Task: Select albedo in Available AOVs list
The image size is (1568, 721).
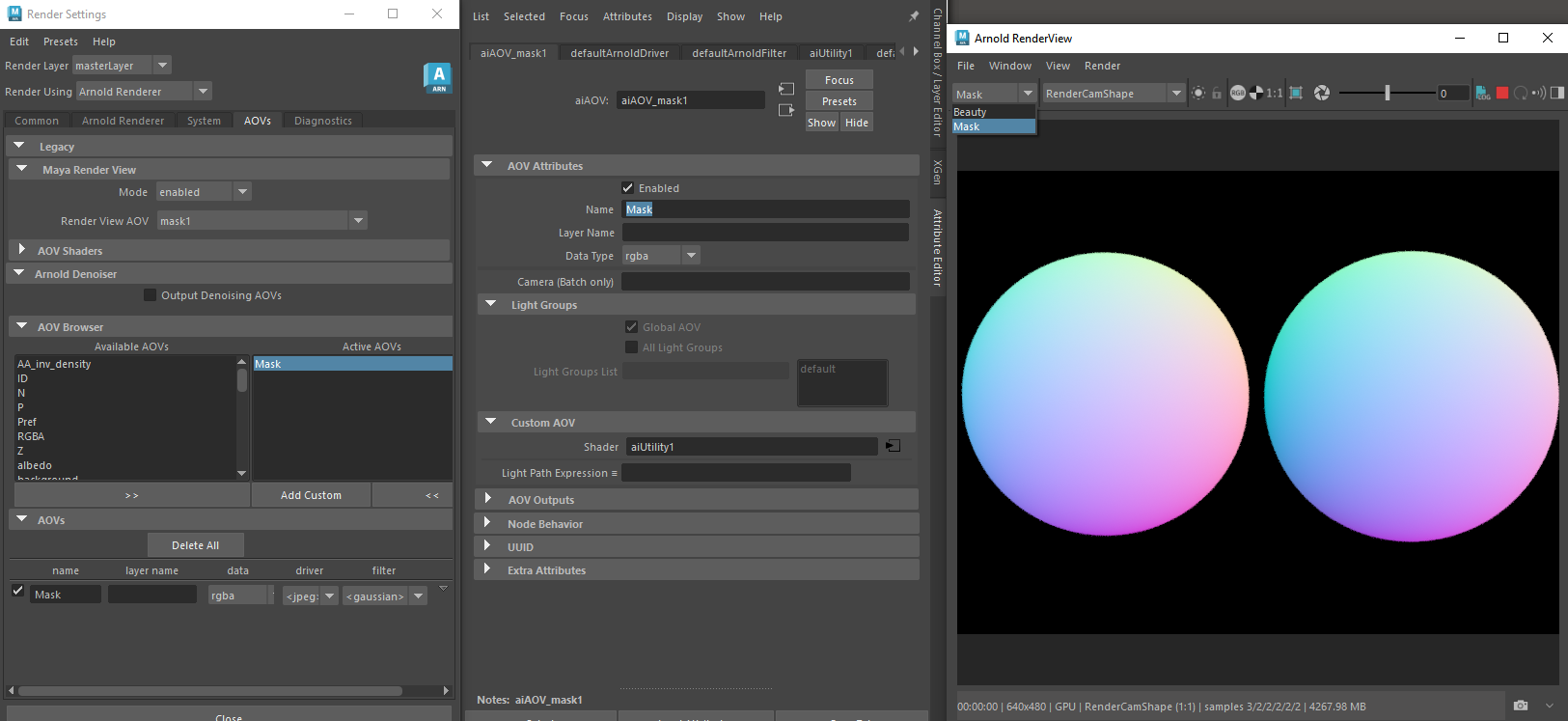Action: point(35,465)
